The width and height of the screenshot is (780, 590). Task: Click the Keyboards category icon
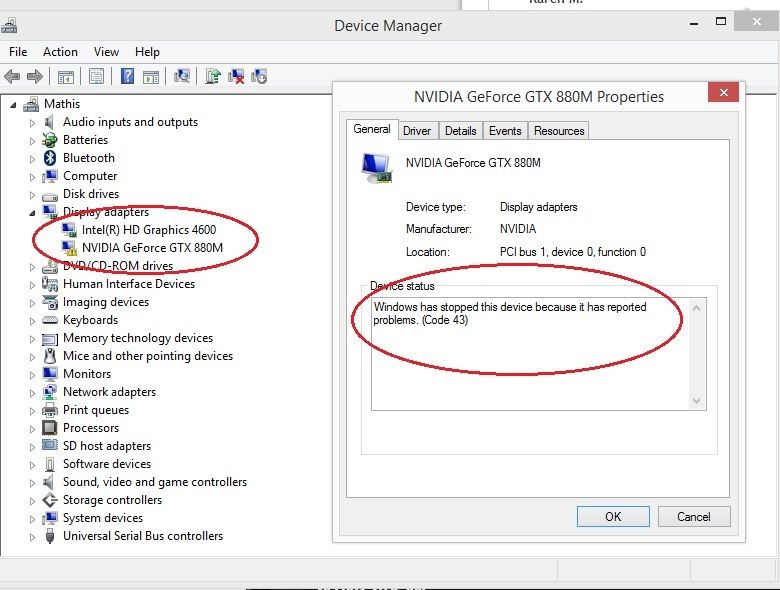(x=50, y=320)
